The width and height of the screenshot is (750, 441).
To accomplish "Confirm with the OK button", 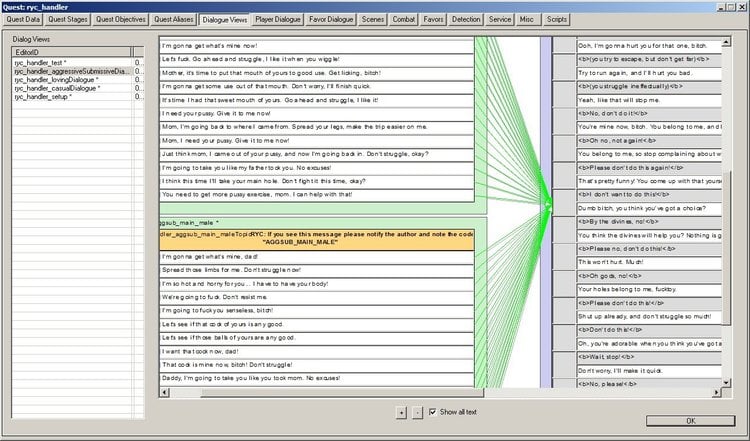I will [691, 421].
